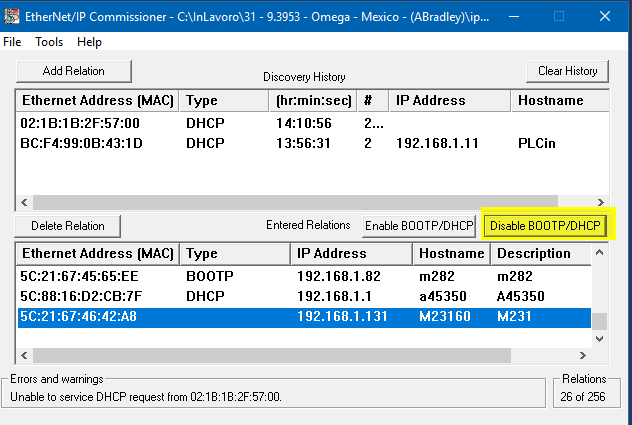Click Entered Relations scroll up arrow
The height and width of the screenshot is (425, 632).
pos(599,253)
